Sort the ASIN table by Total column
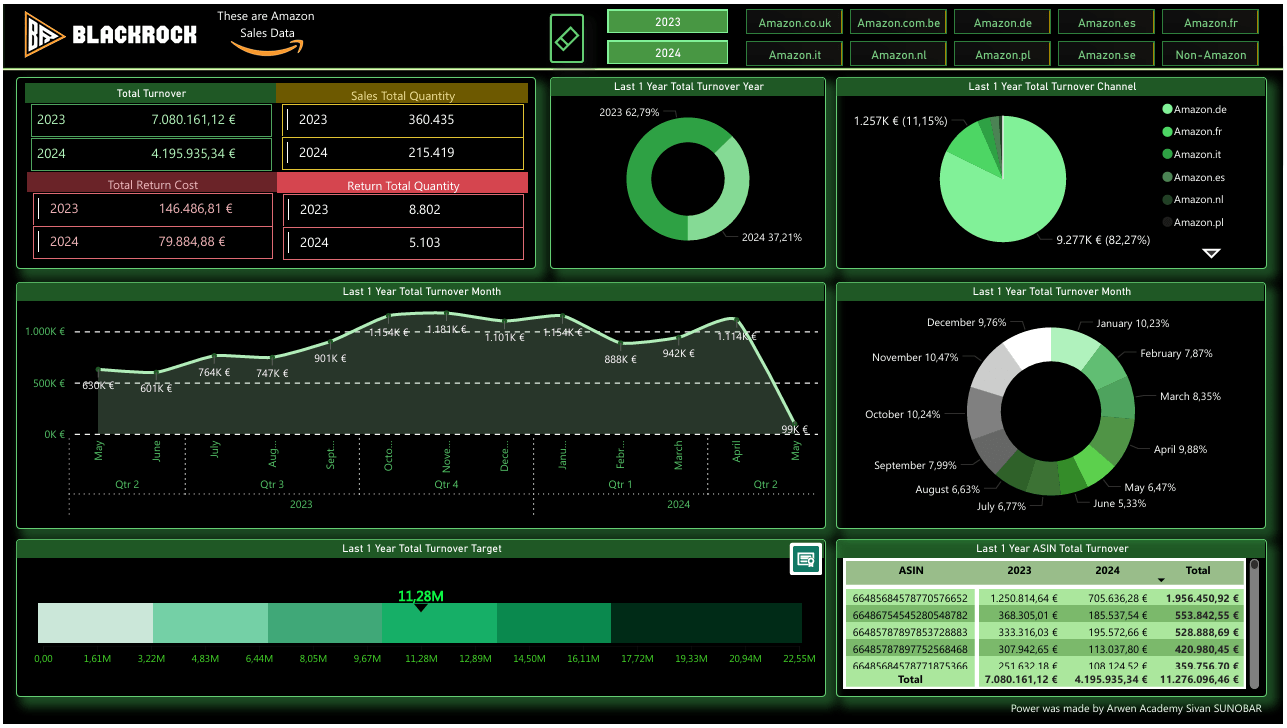Viewport: 1287px width, 728px height. (x=1198, y=571)
